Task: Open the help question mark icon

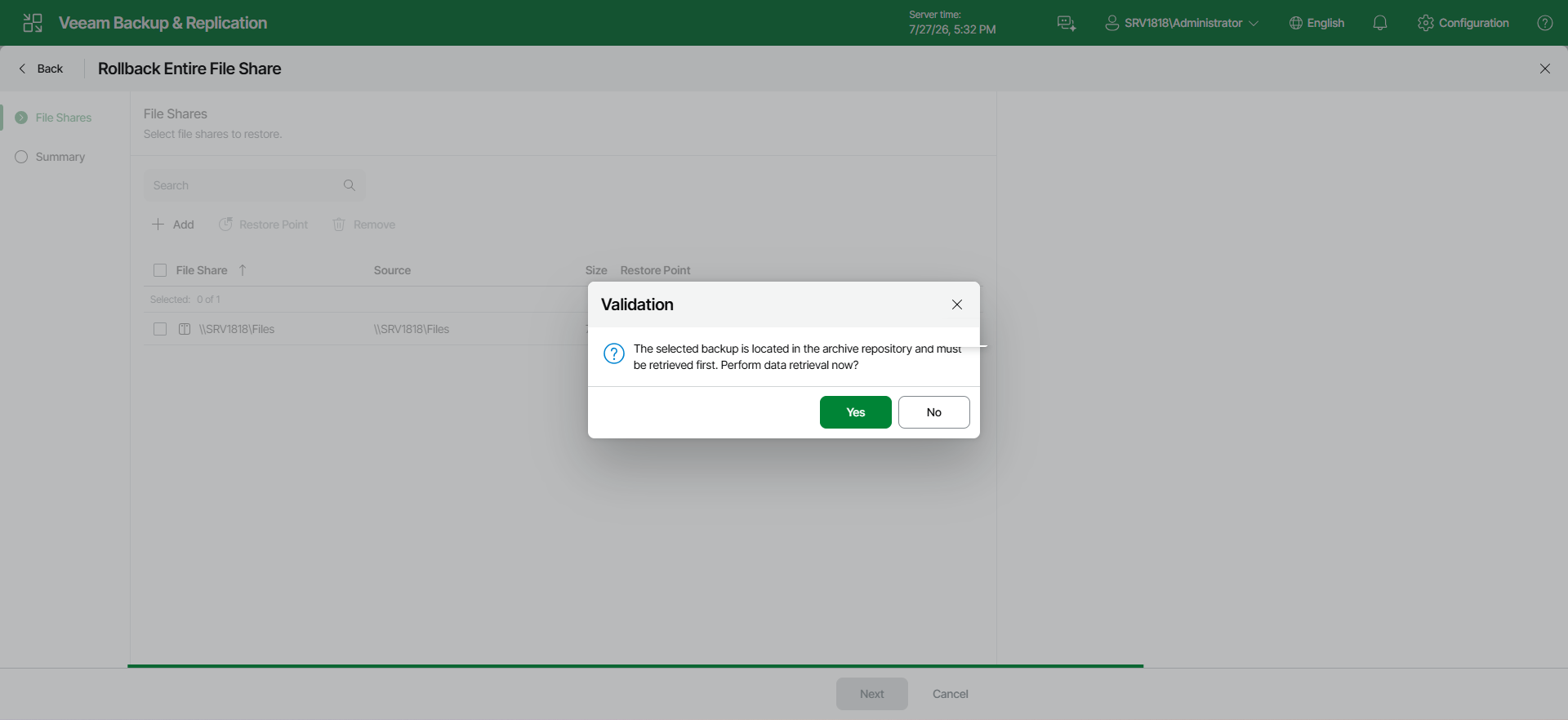Action: point(1545,23)
